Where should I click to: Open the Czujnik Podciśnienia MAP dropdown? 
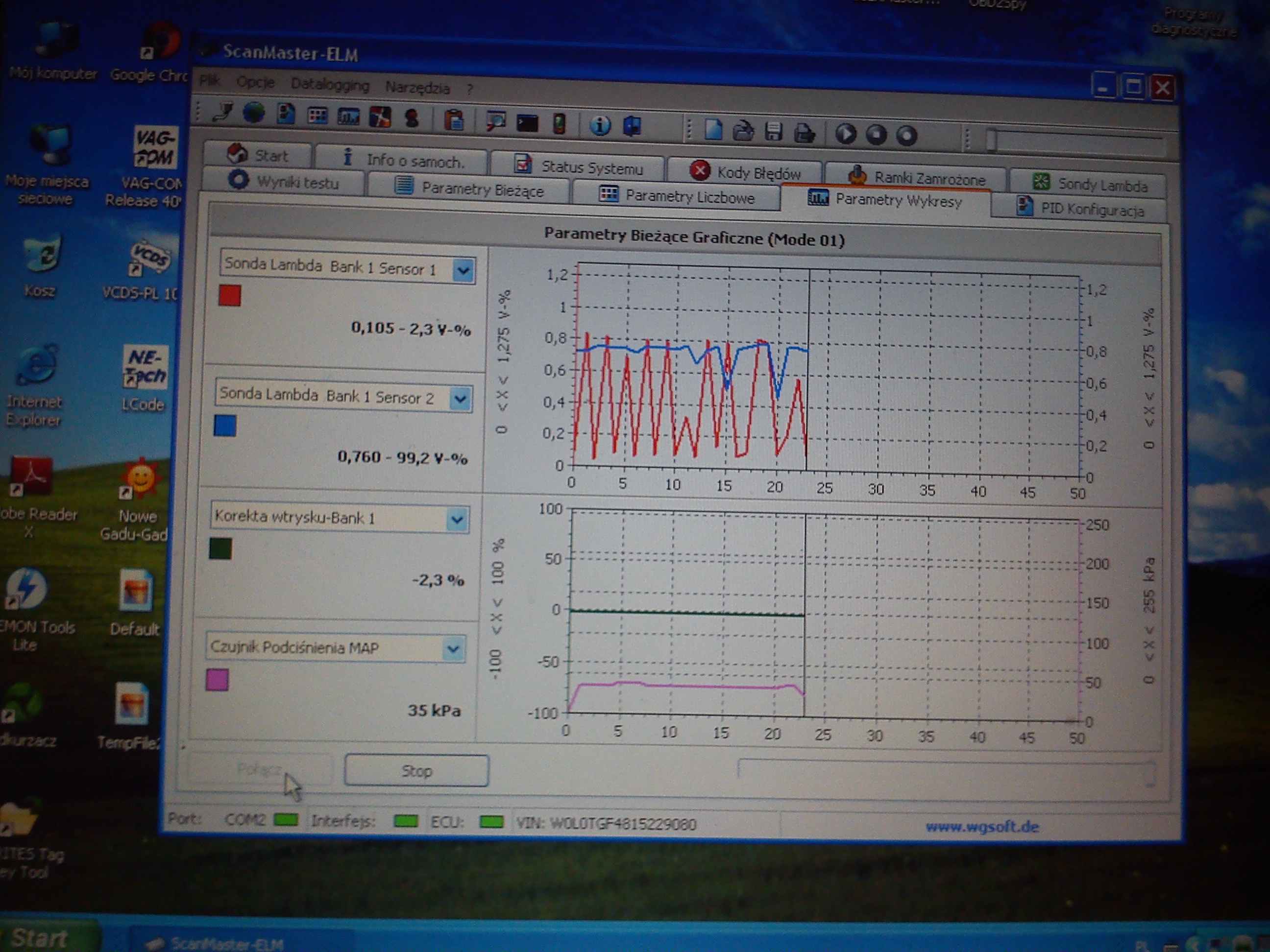coord(453,649)
